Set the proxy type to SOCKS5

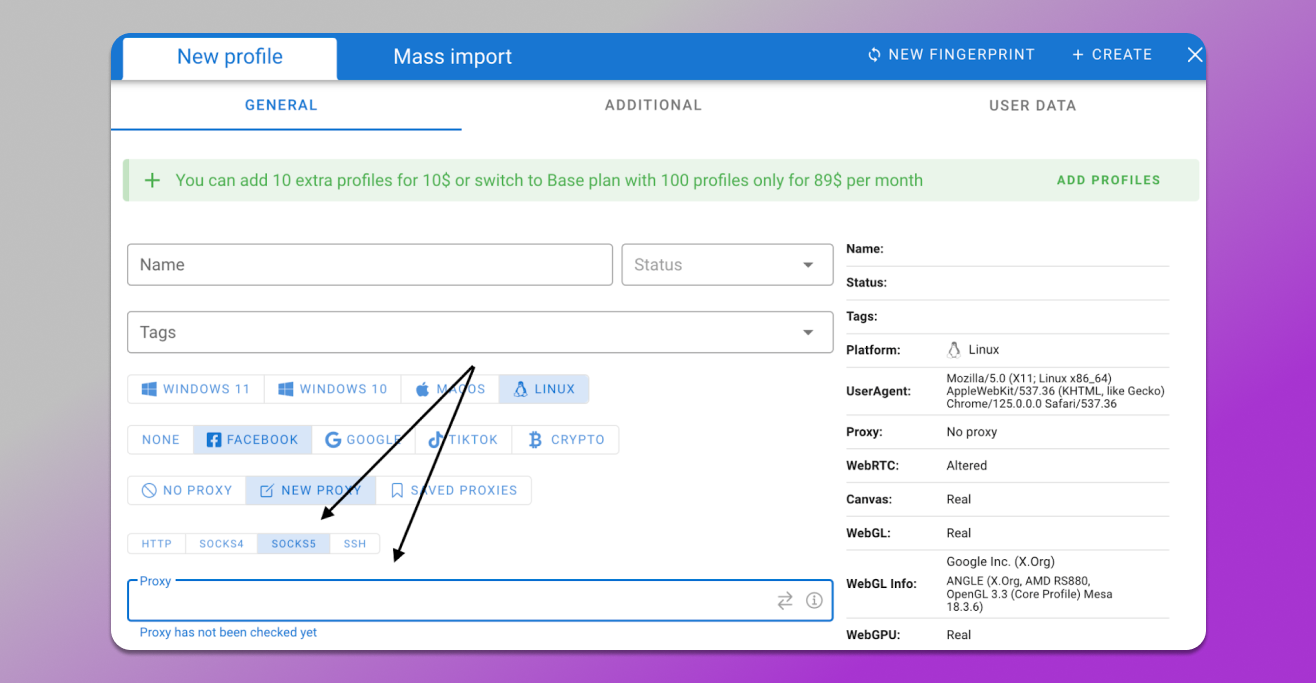(x=294, y=544)
